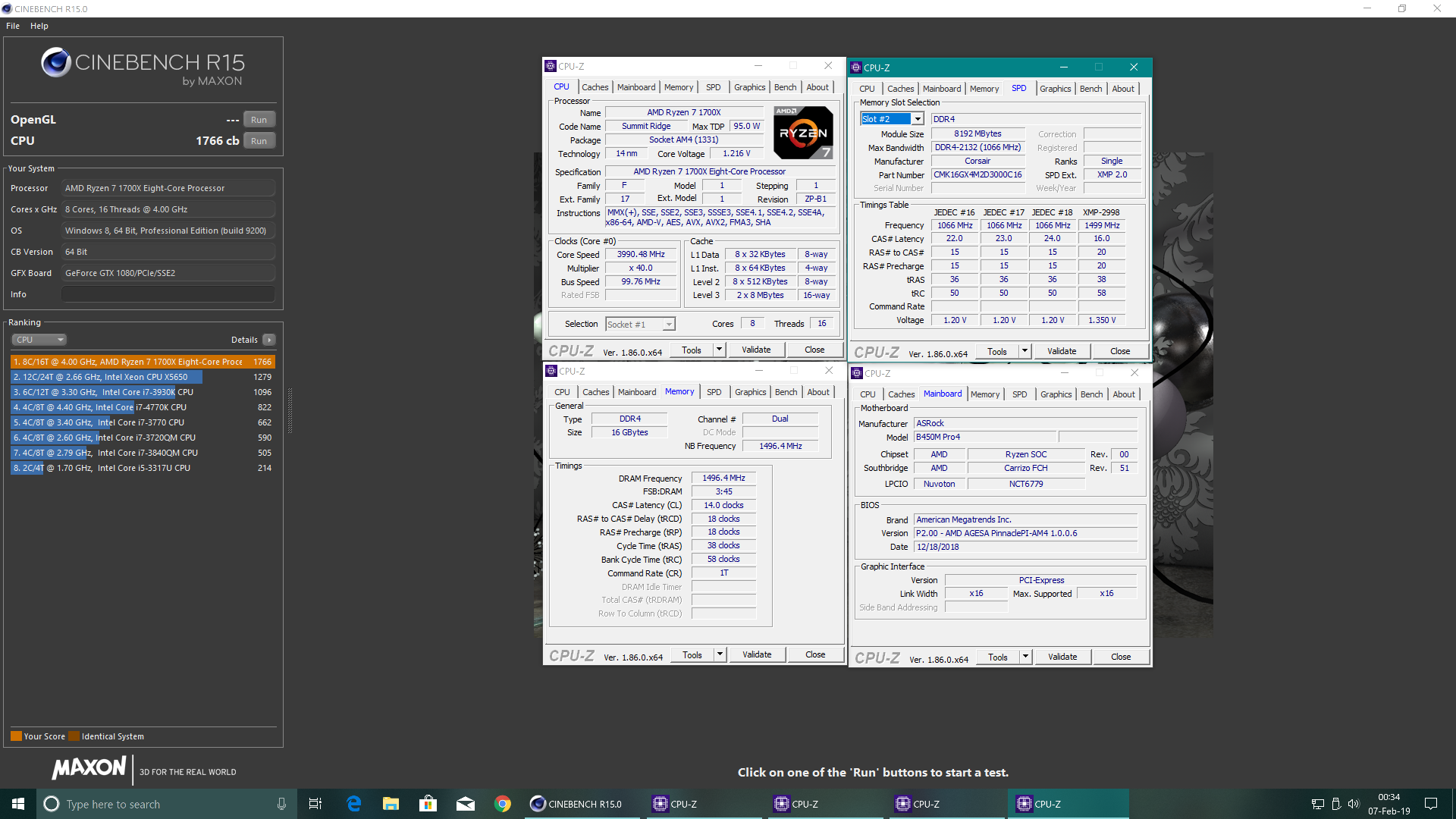Run the CPU benchmark test
This screenshot has width=1456, height=819.
pos(259,141)
